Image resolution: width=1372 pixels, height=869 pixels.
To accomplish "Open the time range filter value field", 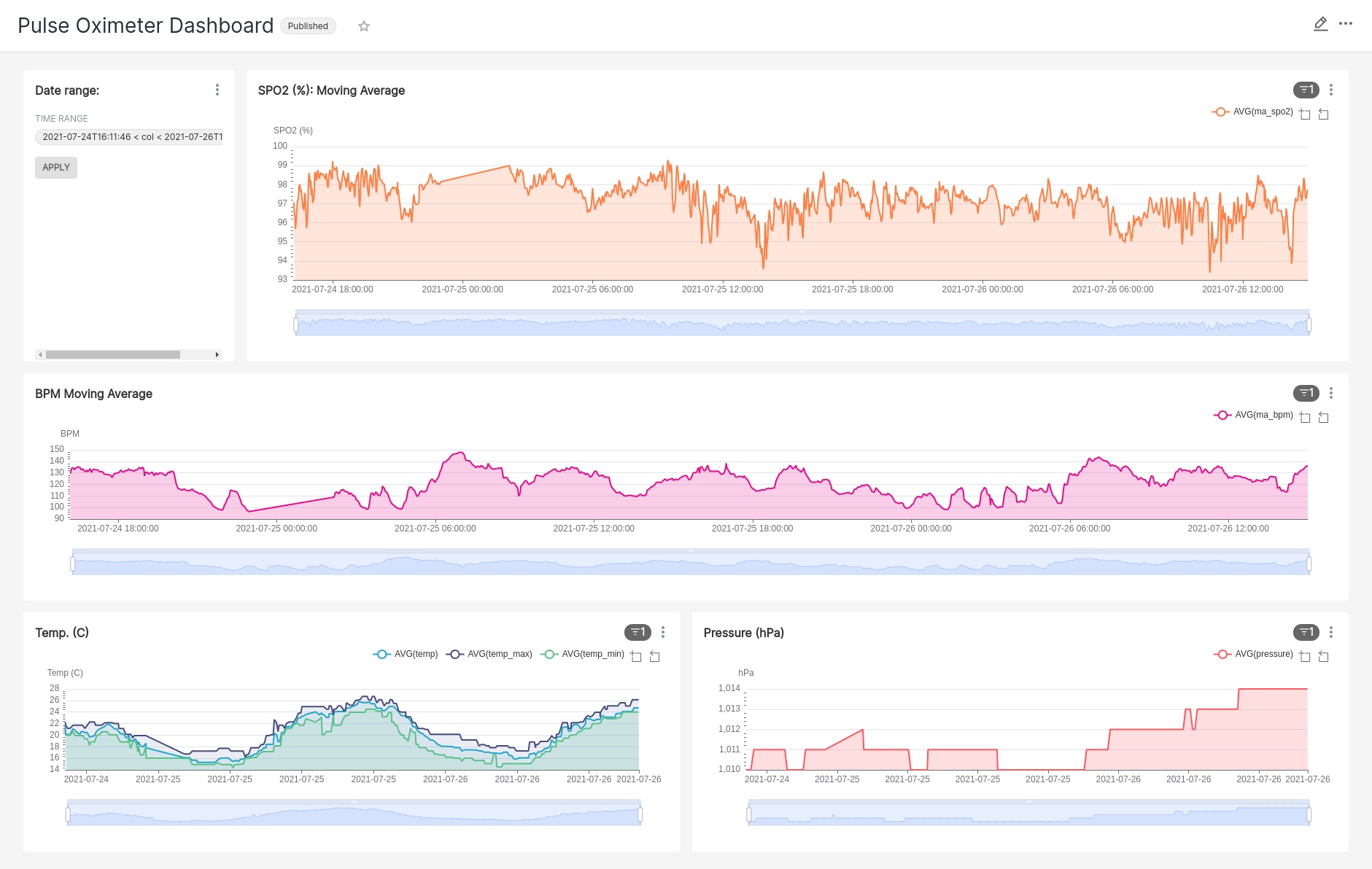I will pyautogui.click(x=129, y=137).
